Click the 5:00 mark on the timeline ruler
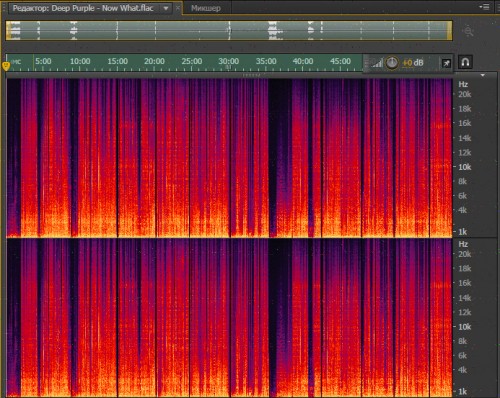Screen dimensions: 500x398 click(43, 61)
